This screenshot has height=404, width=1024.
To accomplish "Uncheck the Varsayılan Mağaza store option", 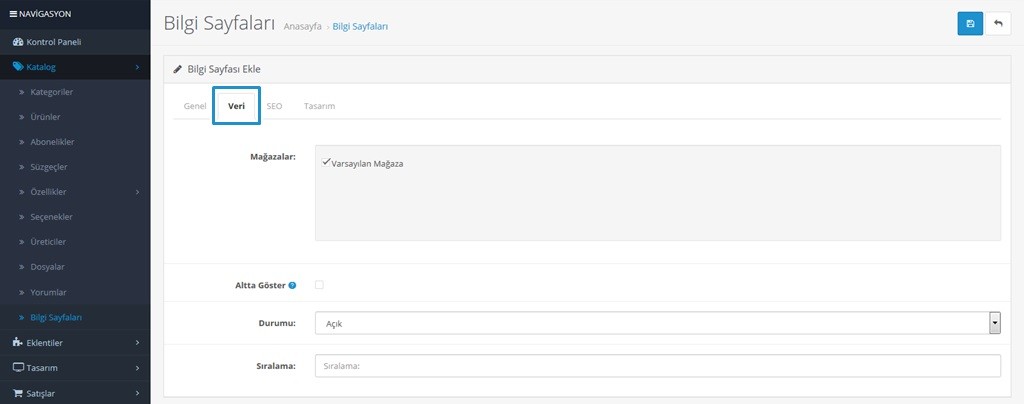I will (x=327, y=162).
